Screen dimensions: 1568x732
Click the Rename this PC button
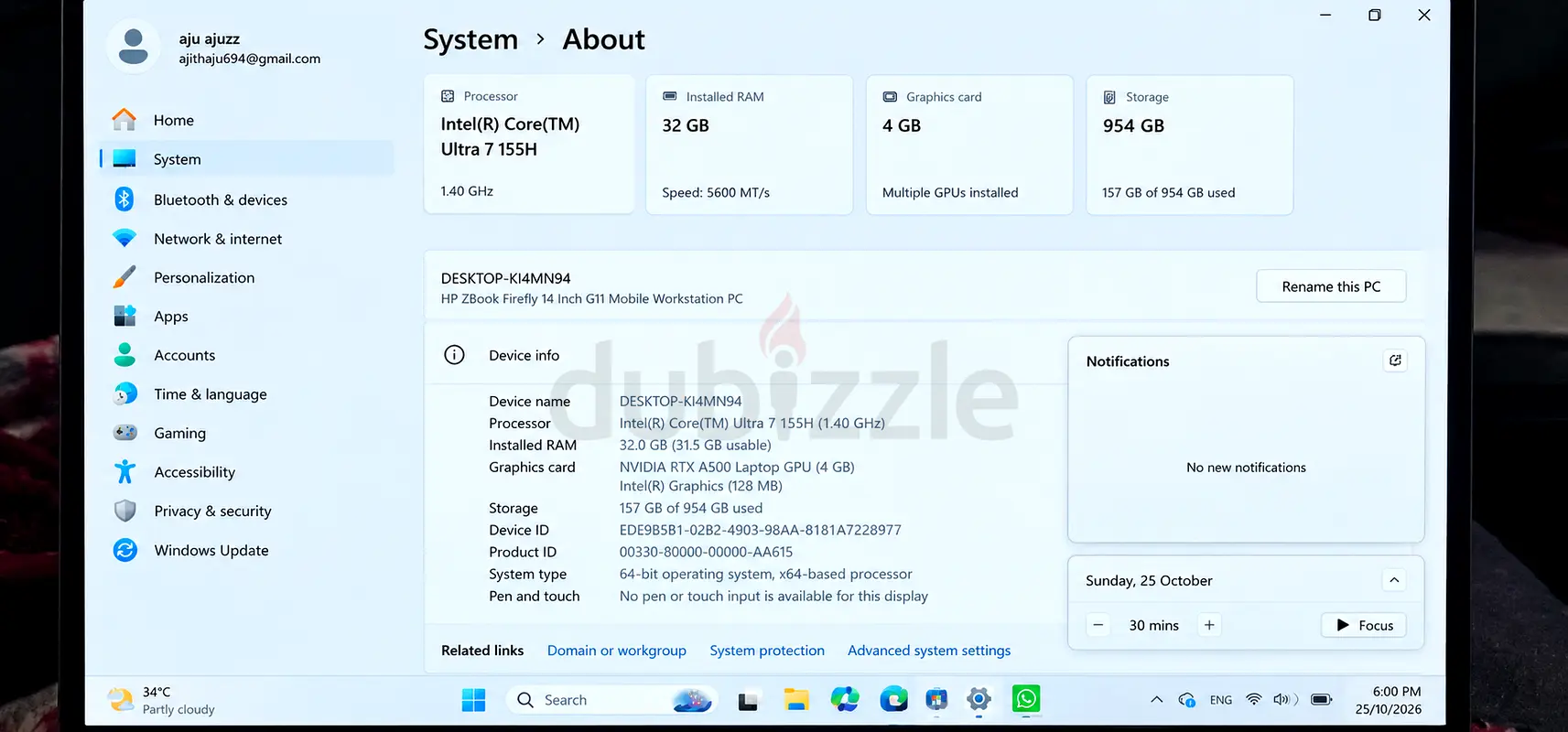point(1331,286)
